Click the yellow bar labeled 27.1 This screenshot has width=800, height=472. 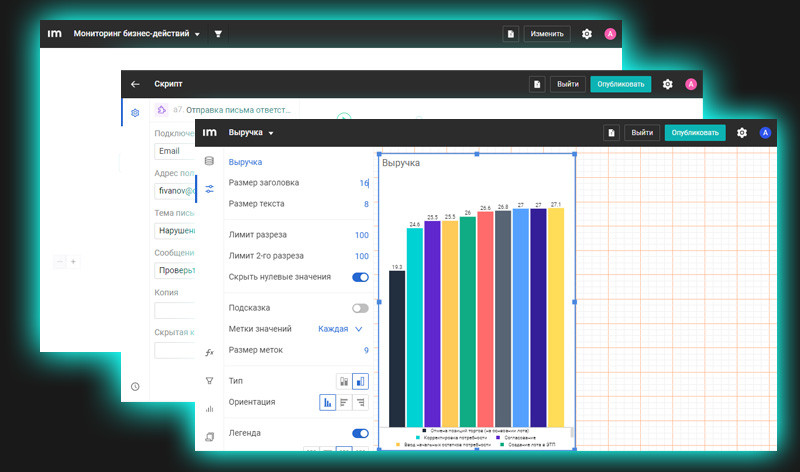pyautogui.click(x=556, y=317)
